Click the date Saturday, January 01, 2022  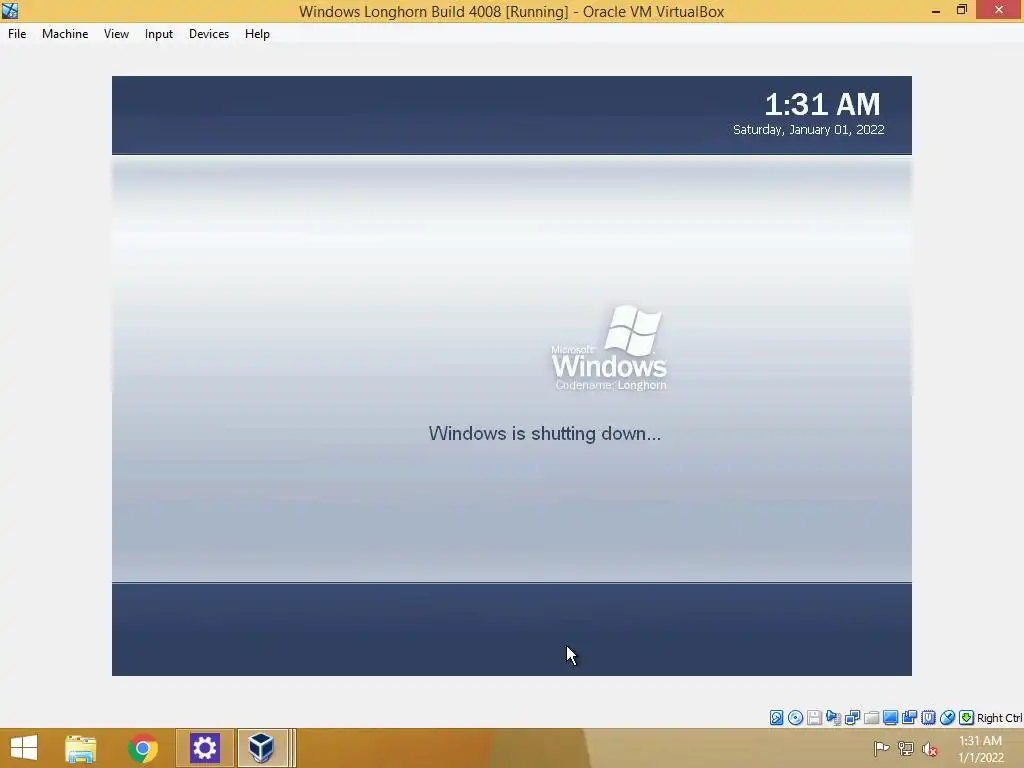(x=808, y=129)
